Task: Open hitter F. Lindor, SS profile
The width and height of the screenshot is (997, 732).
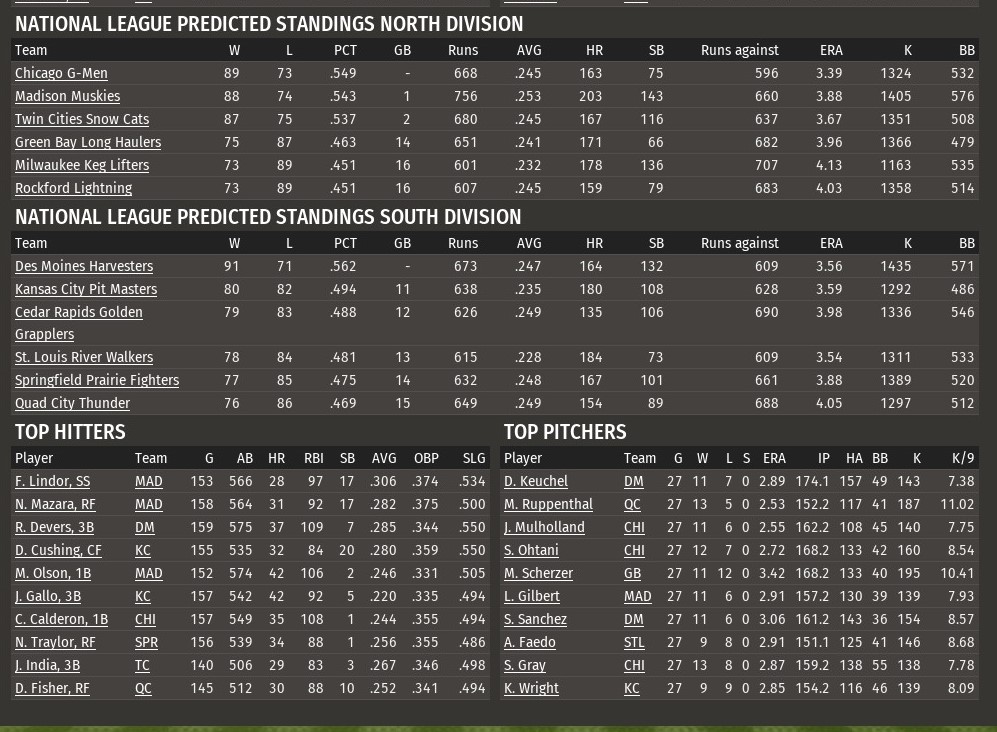Action: [52, 481]
